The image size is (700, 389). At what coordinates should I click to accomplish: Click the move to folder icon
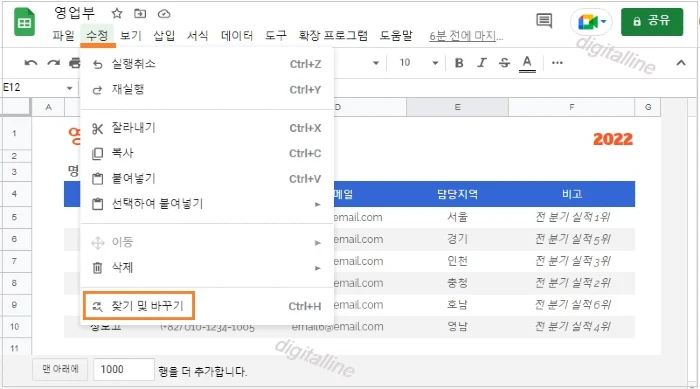(140, 13)
